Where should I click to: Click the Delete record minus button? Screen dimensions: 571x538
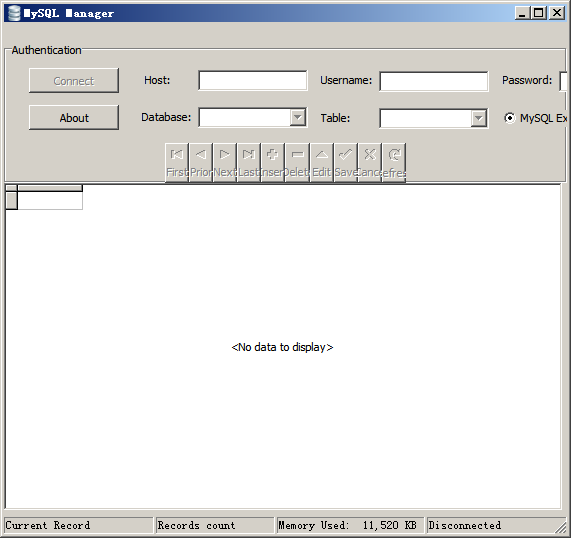click(x=298, y=162)
